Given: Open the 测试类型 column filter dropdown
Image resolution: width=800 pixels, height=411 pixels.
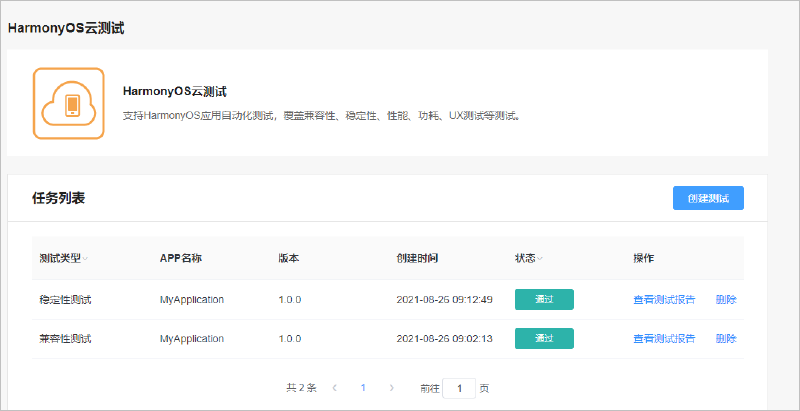Looking at the screenshot, I should coord(85,259).
